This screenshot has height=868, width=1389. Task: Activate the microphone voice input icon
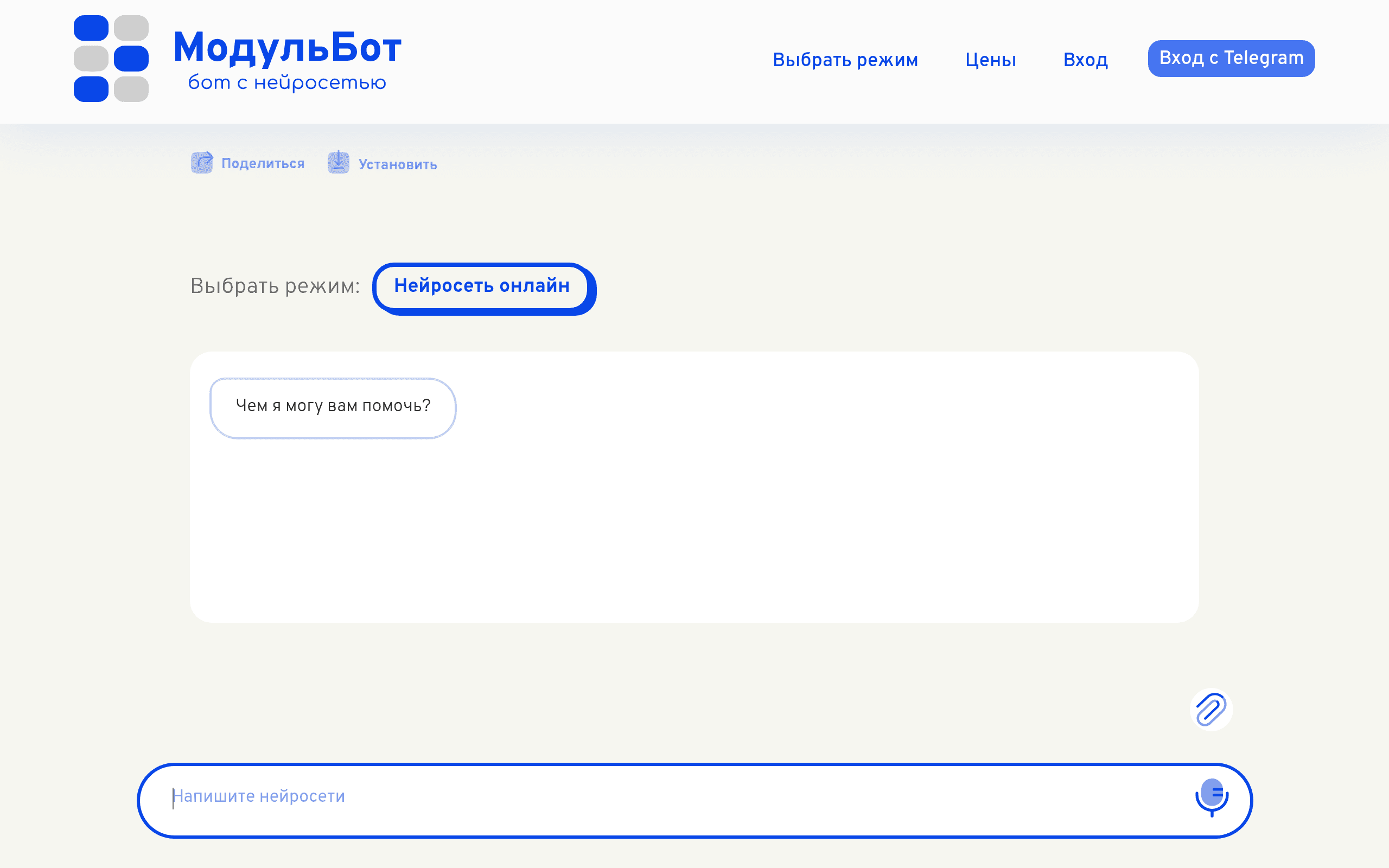(1212, 797)
